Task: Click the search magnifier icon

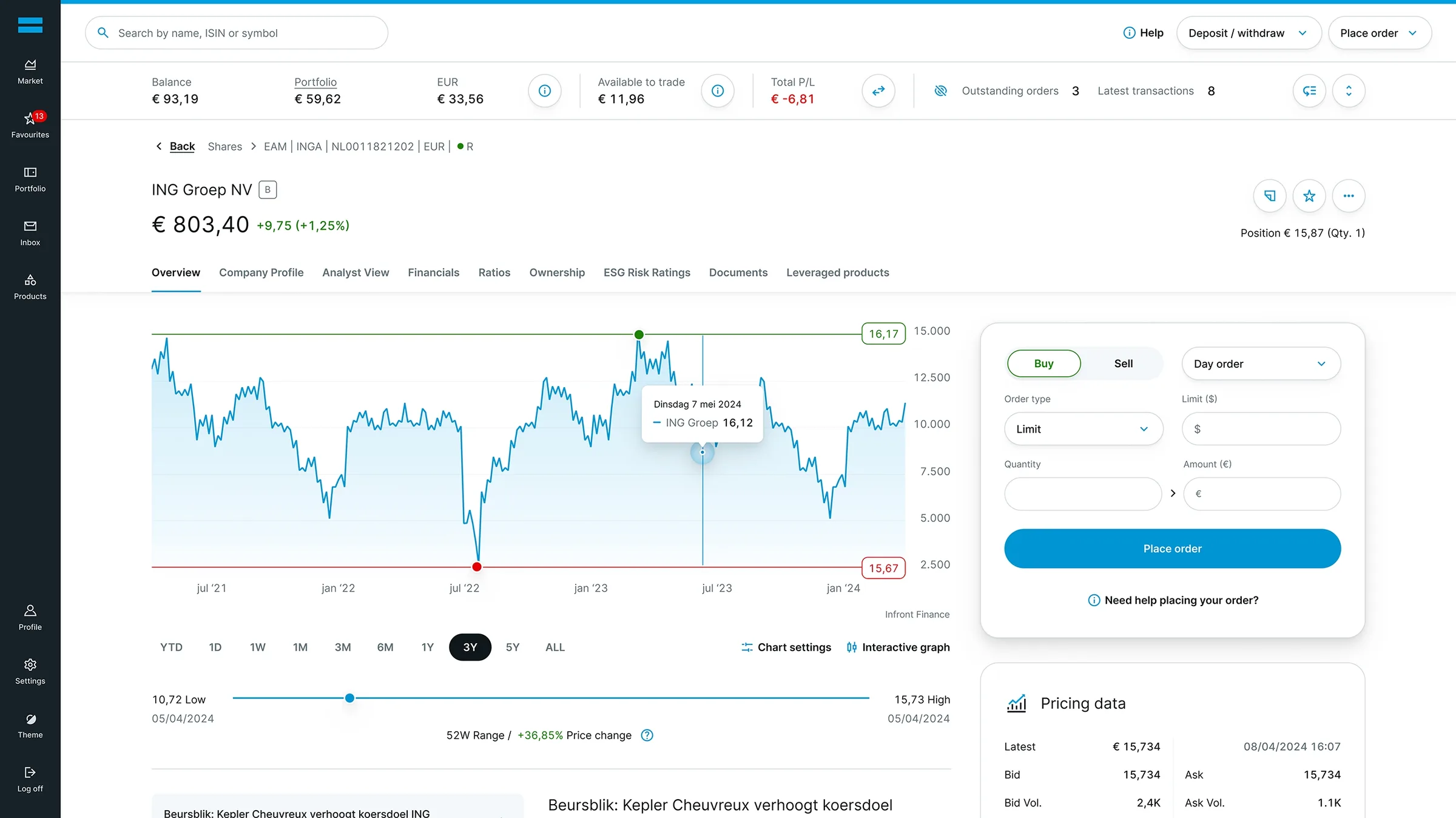Action: [103, 33]
